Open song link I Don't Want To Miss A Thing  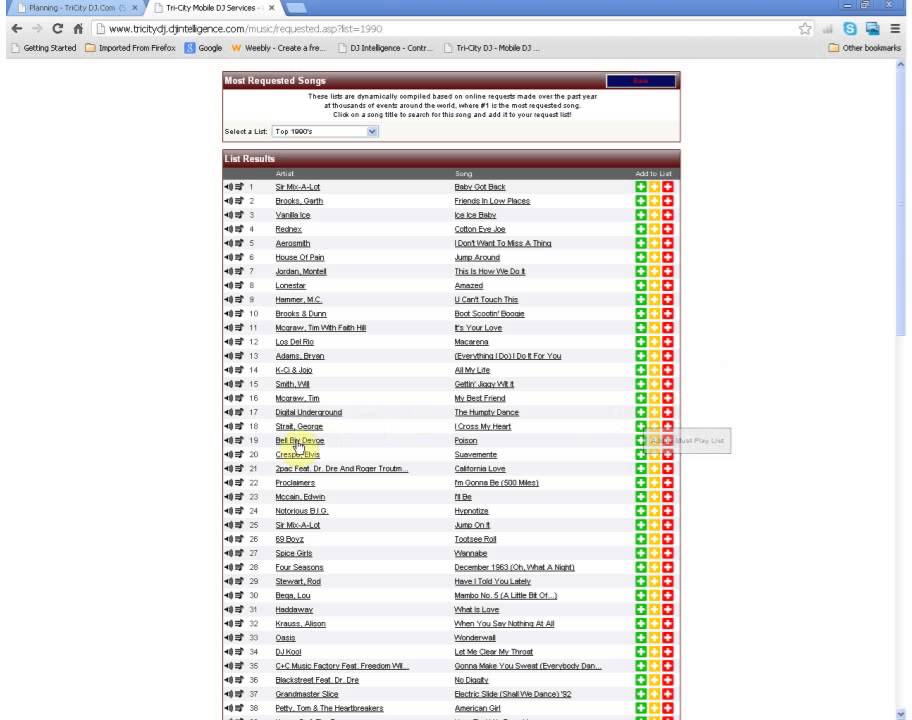[x=503, y=243]
